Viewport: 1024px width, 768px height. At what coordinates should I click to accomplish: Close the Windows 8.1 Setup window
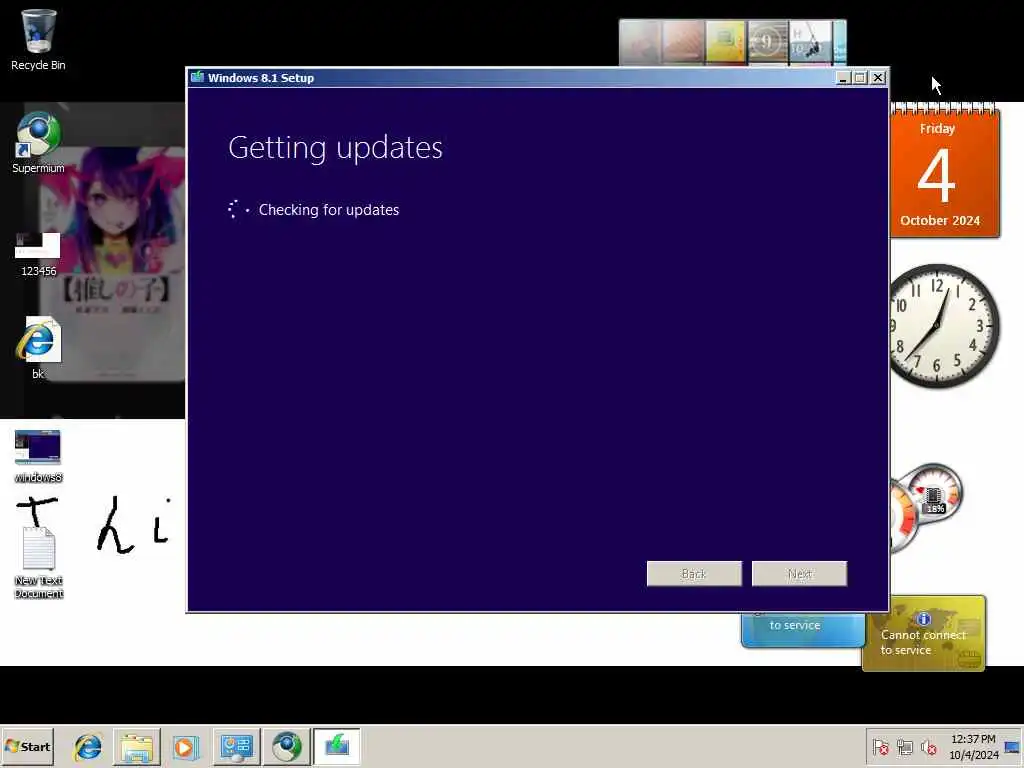[878, 78]
